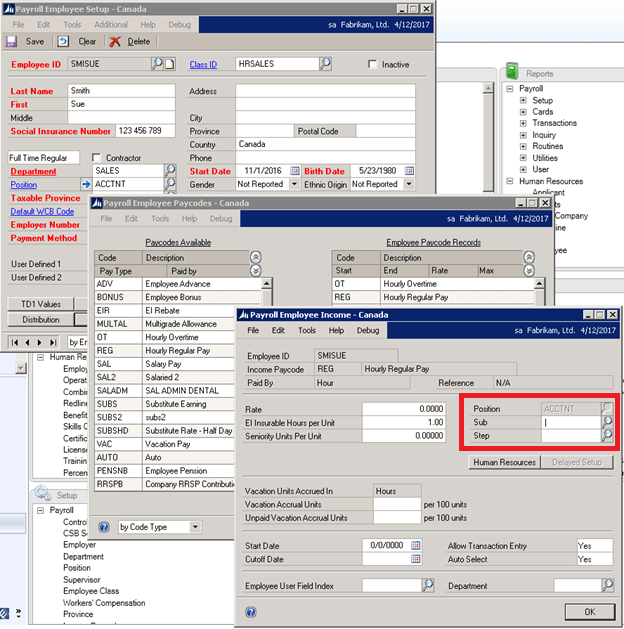Open File menu in Employee Income window
Viewport: 624px width, 629px height.
click(253, 330)
